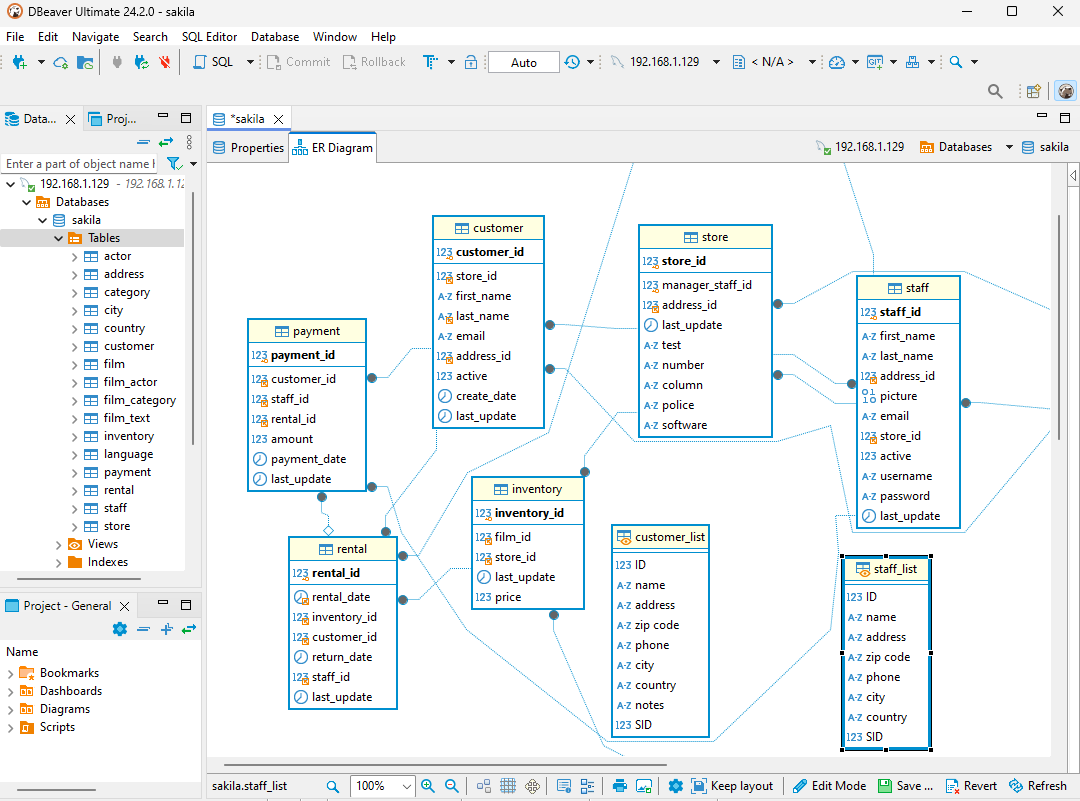
Task: Click the cloud configuration gear icon
Action: (61, 62)
